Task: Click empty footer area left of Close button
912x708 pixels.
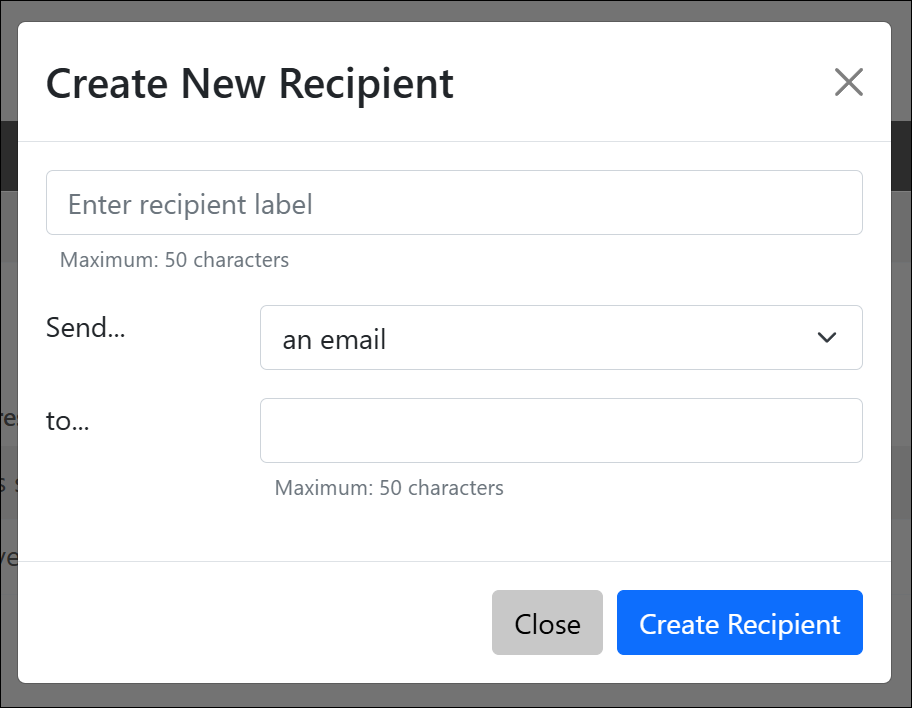Action: [x=250, y=623]
